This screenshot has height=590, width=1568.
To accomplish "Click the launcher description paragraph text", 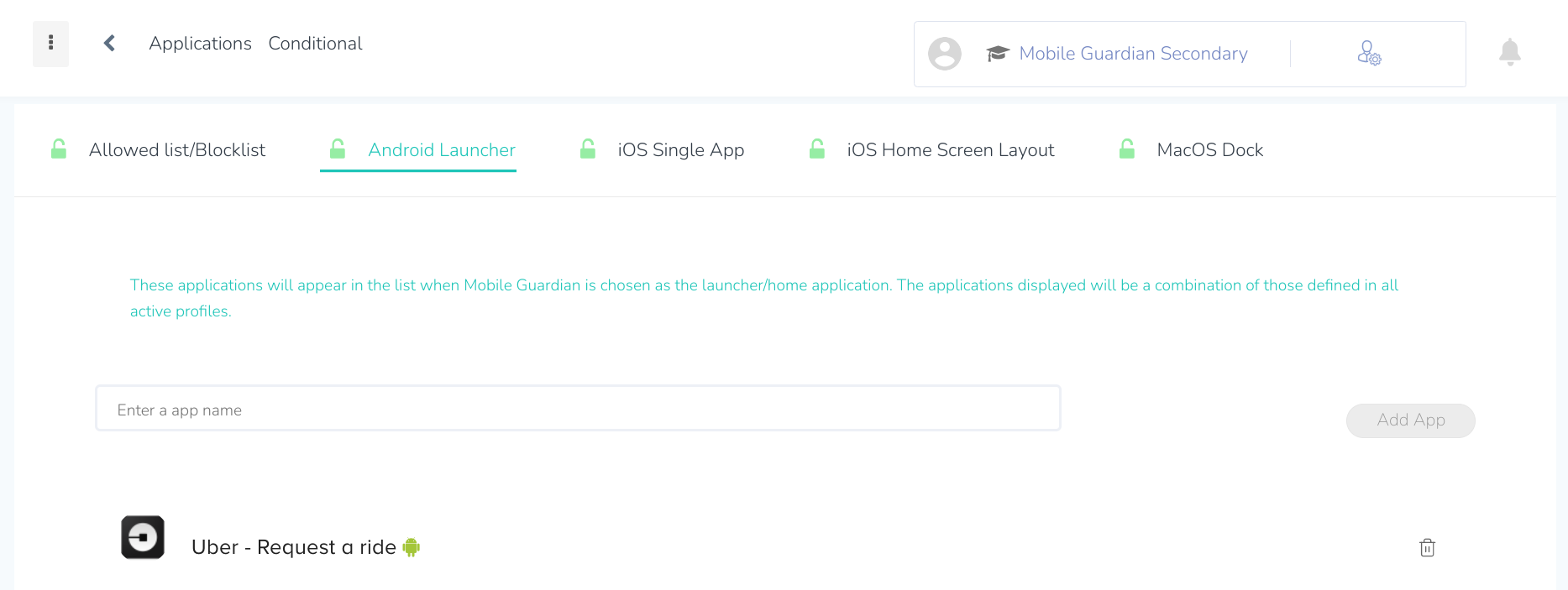I will pyautogui.click(x=764, y=298).
